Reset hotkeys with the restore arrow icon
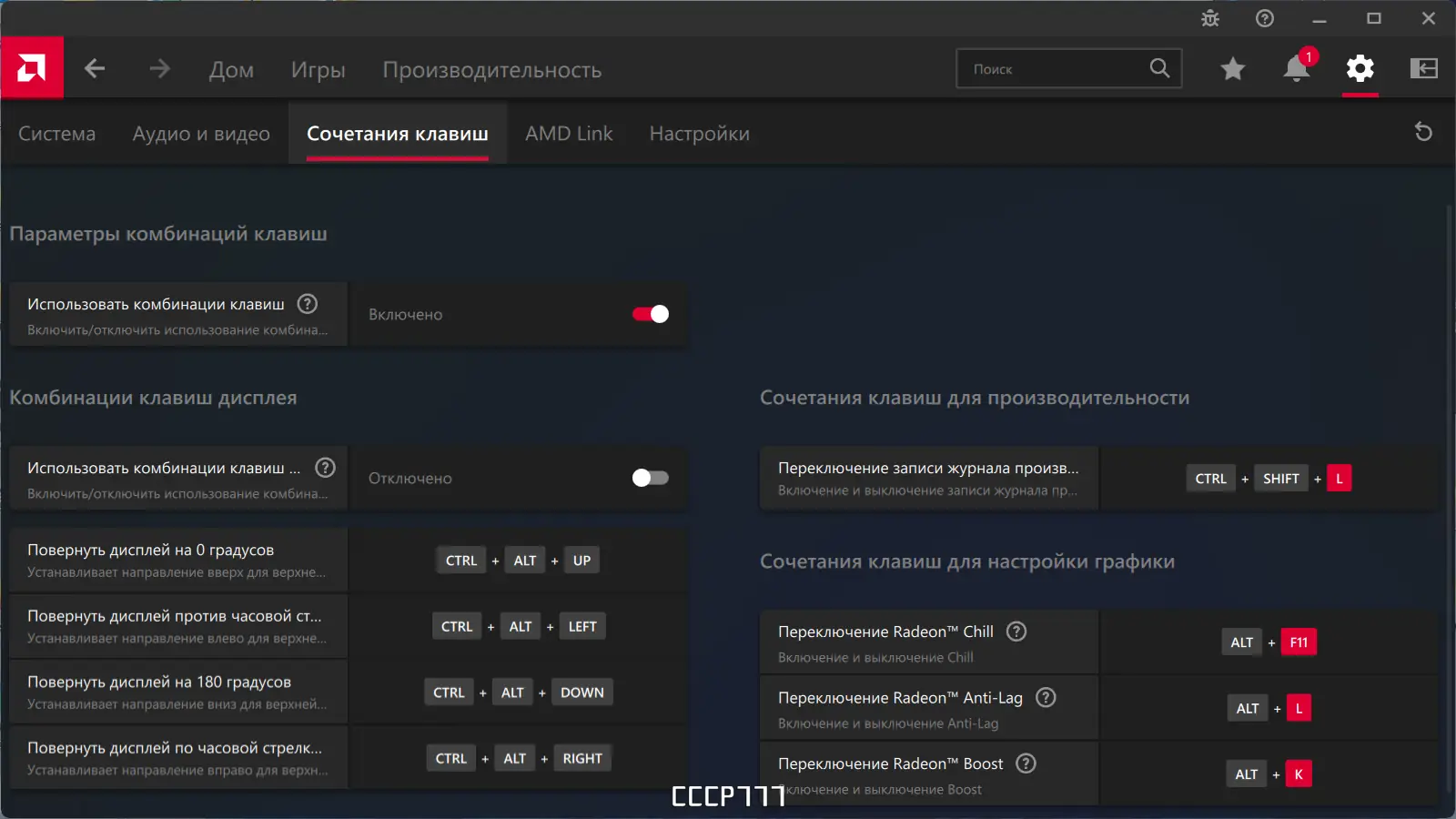The width and height of the screenshot is (1456, 819). click(x=1423, y=132)
